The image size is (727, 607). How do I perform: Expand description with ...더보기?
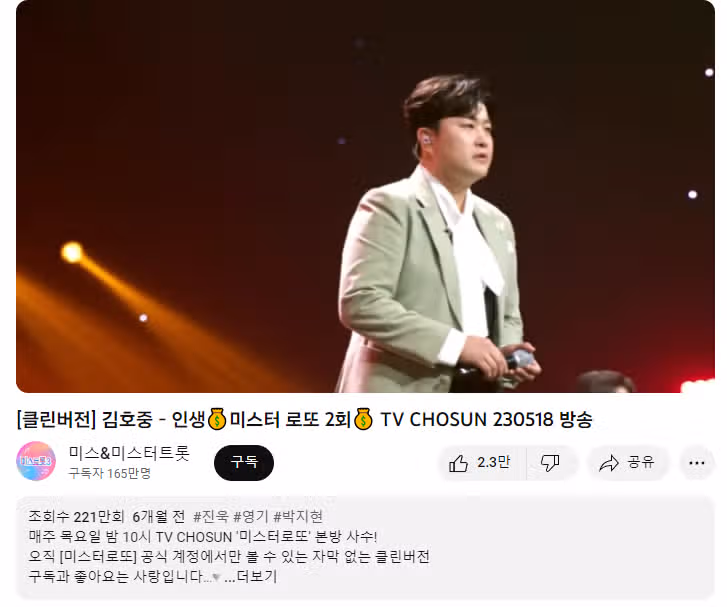(250, 576)
